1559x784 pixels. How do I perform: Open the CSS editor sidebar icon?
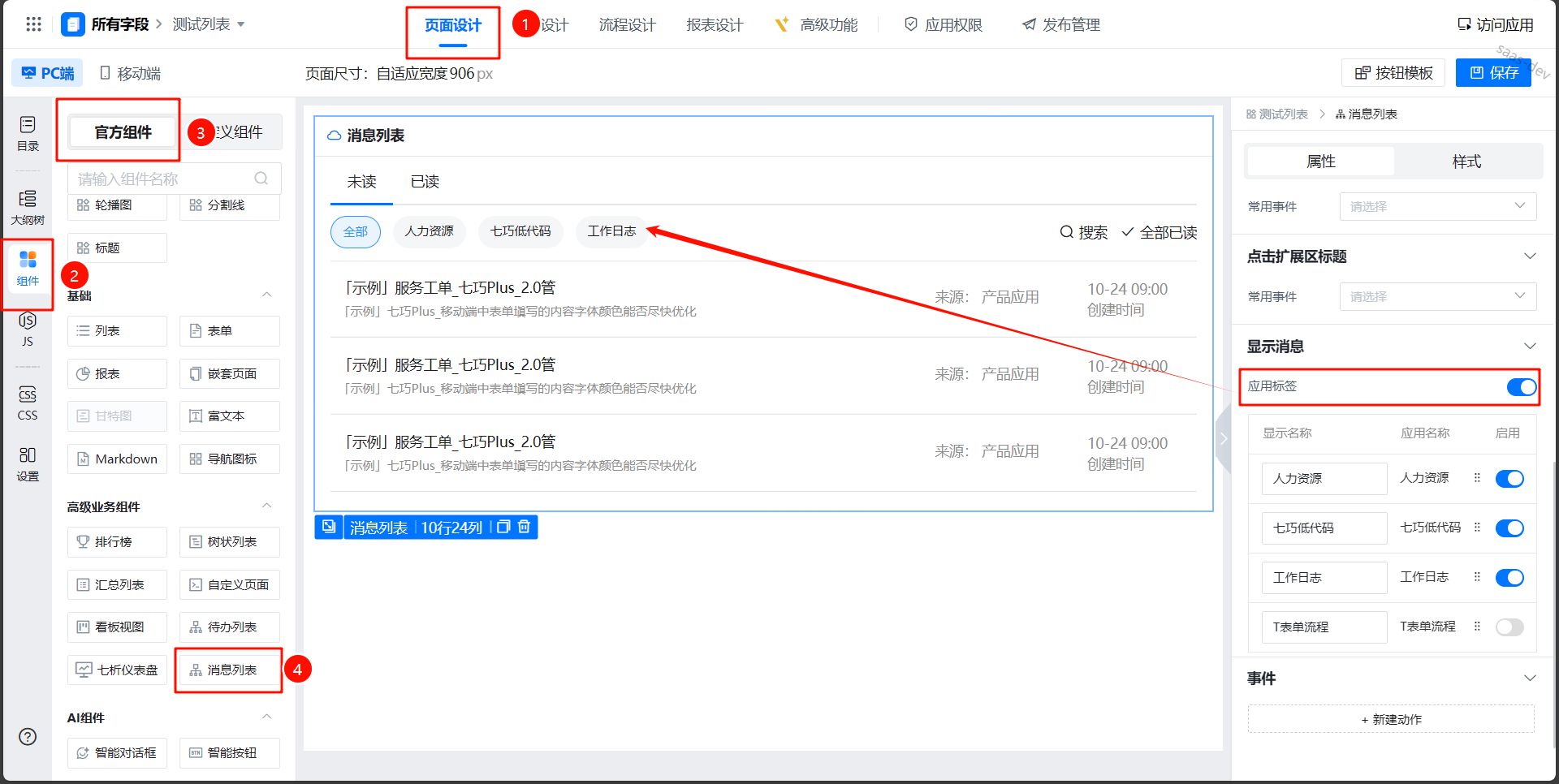pyautogui.click(x=28, y=403)
